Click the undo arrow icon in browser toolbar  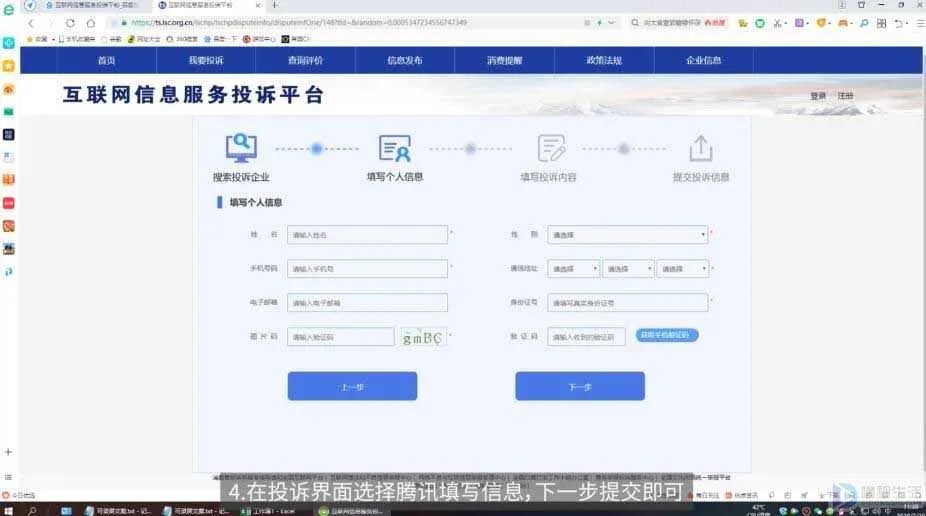click(x=899, y=23)
